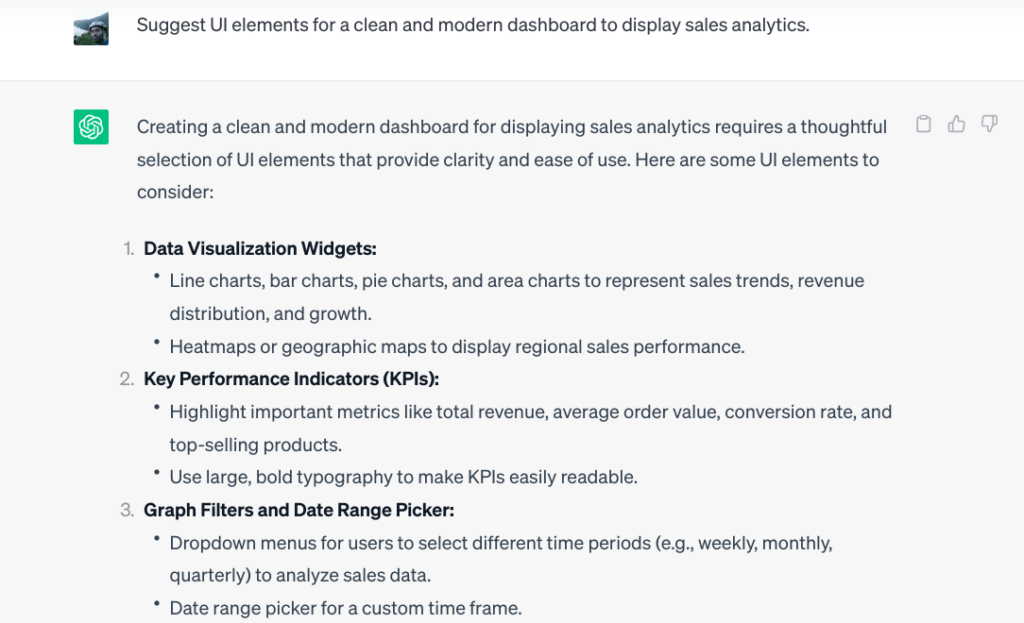The width and height of the screenshot is (1024, 623).
Task: Click the intro paragraph starting 'Creating a clean'
Action: [x=511, y=127]
